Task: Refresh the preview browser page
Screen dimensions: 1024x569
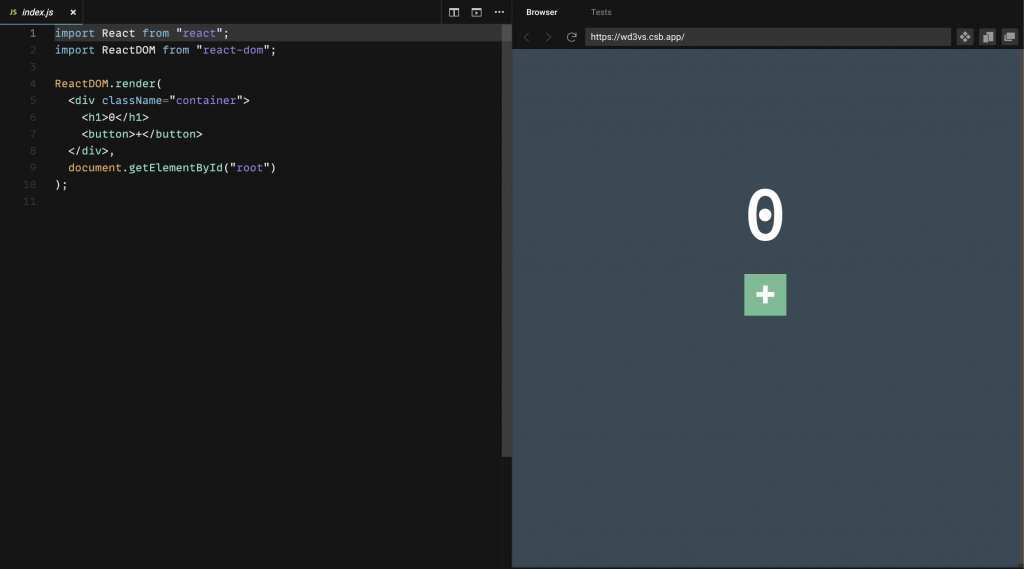Action: 571,37
